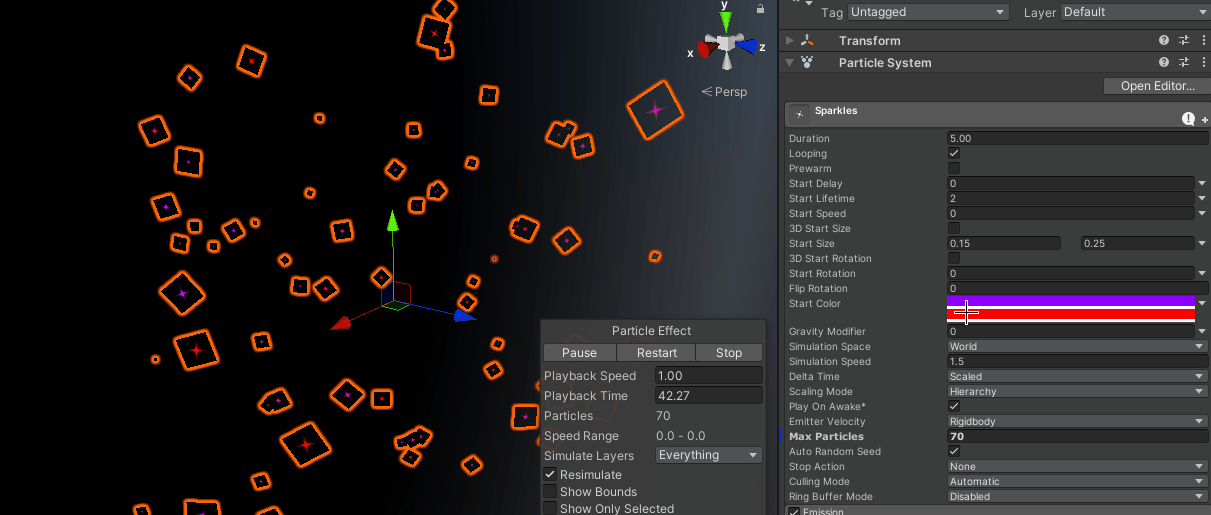Click the scene view lock icon
The height and width of the screenshot is (515, 1211).
760,9
